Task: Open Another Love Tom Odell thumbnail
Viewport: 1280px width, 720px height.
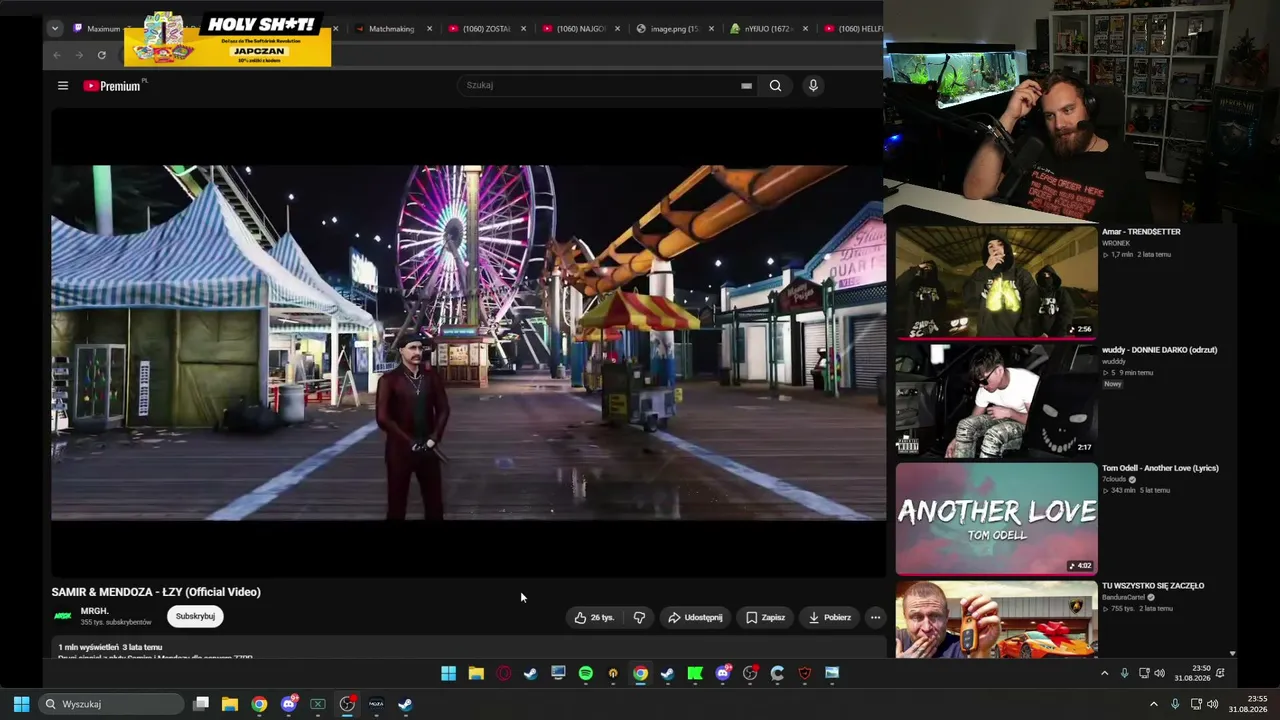Action: (x=996, y=518)
